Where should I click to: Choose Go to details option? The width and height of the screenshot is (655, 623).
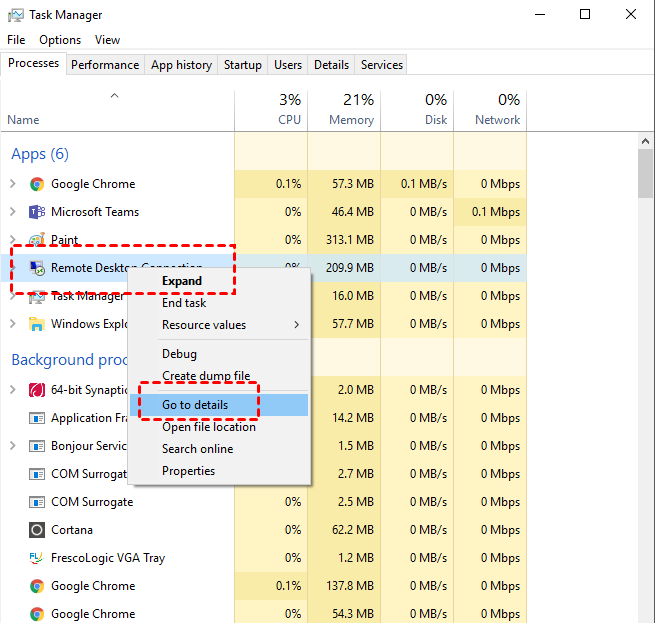coord(220,405)
